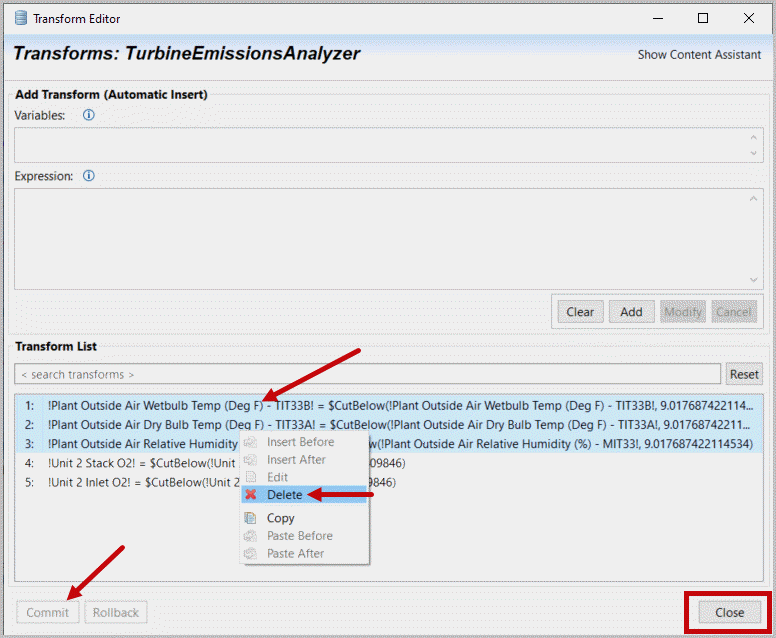Screen dimensions: 776x638
Task: Choose Copy from the context menu
Action: (280, 518)
